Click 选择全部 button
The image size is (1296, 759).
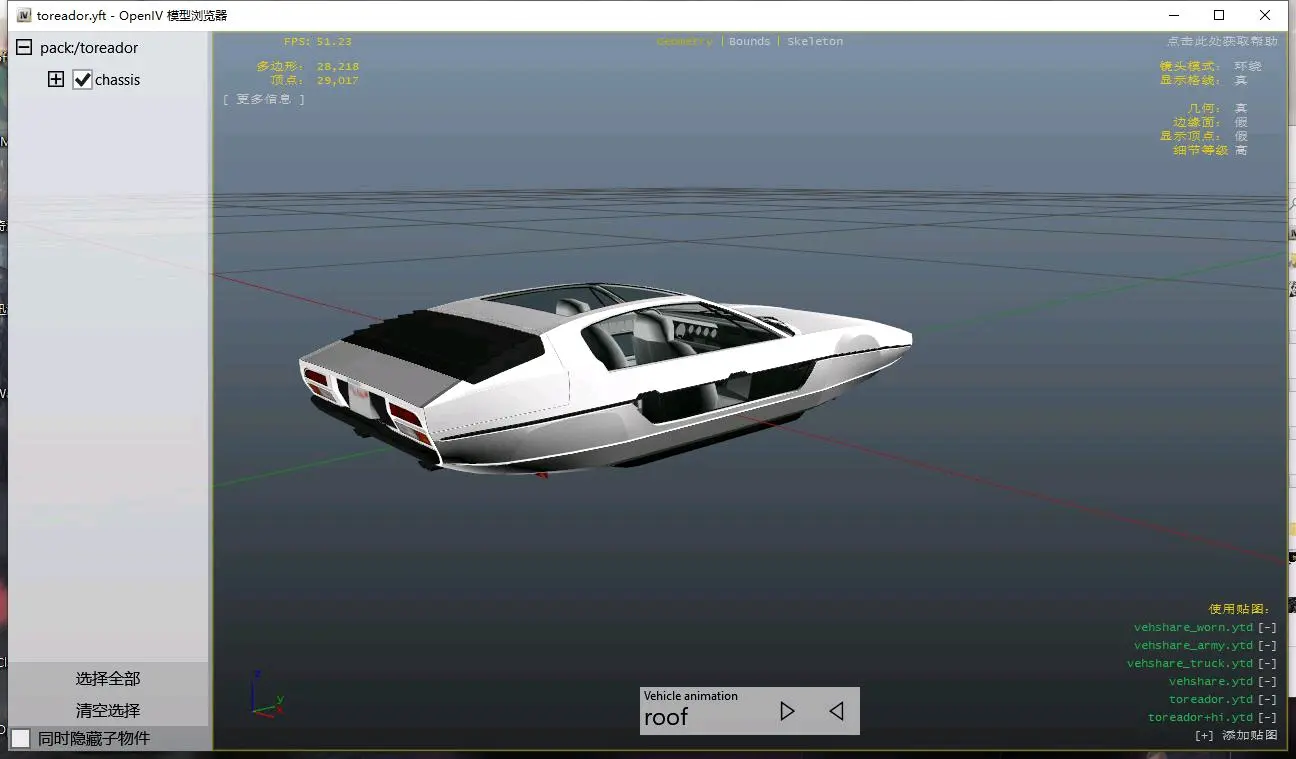(x=108, y=679)
